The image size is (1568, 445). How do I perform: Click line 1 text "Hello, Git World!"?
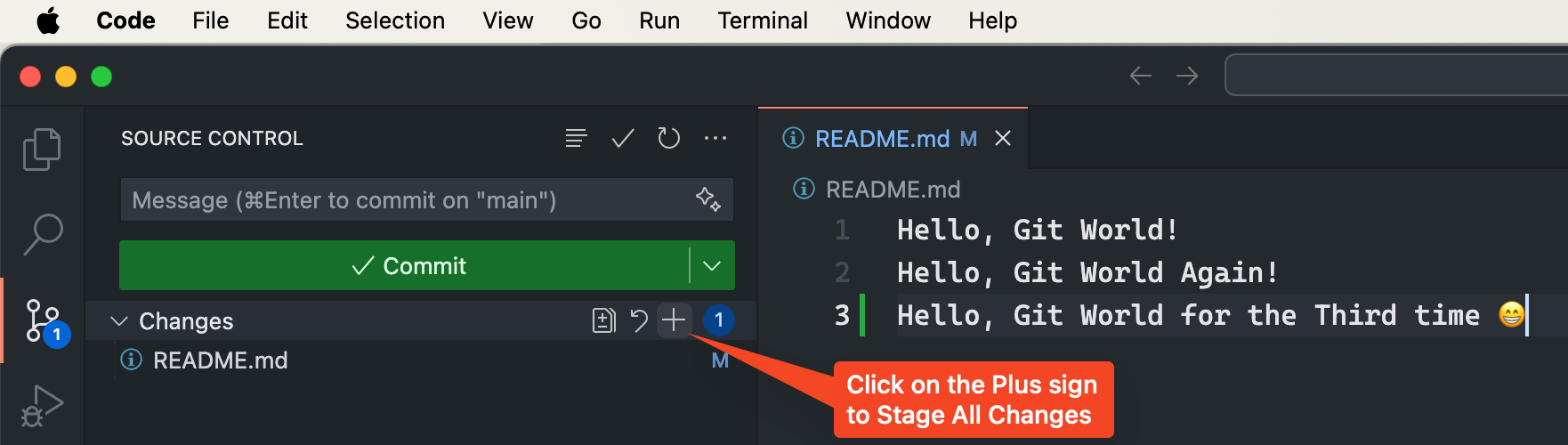click(1038, 230)
